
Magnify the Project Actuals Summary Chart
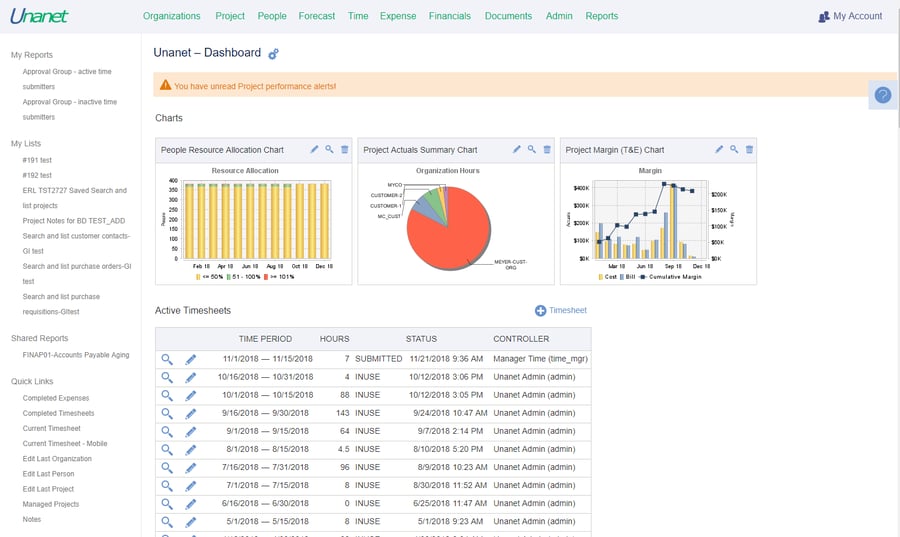(x=532, y=149)
